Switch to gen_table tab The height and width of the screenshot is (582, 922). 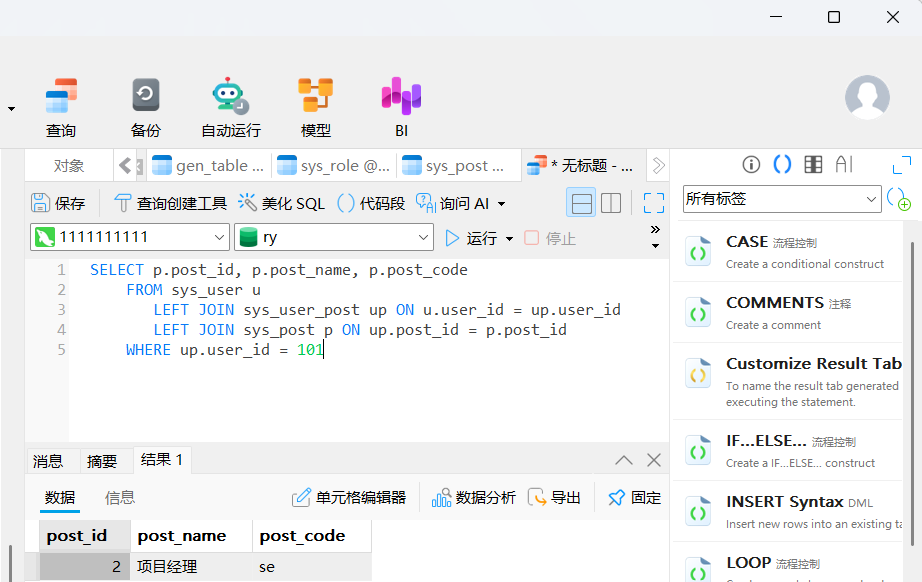click(x=208, y=166)
